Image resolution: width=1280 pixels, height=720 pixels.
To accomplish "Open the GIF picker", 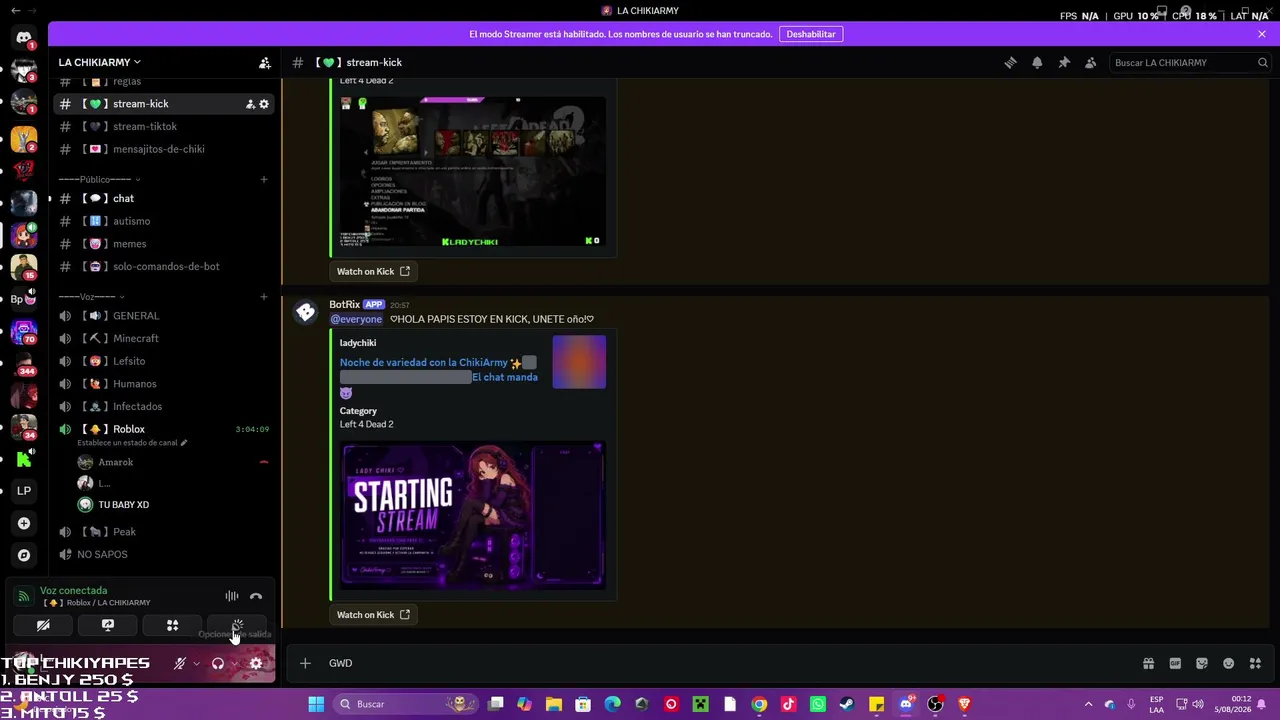I will [1175, 663].
